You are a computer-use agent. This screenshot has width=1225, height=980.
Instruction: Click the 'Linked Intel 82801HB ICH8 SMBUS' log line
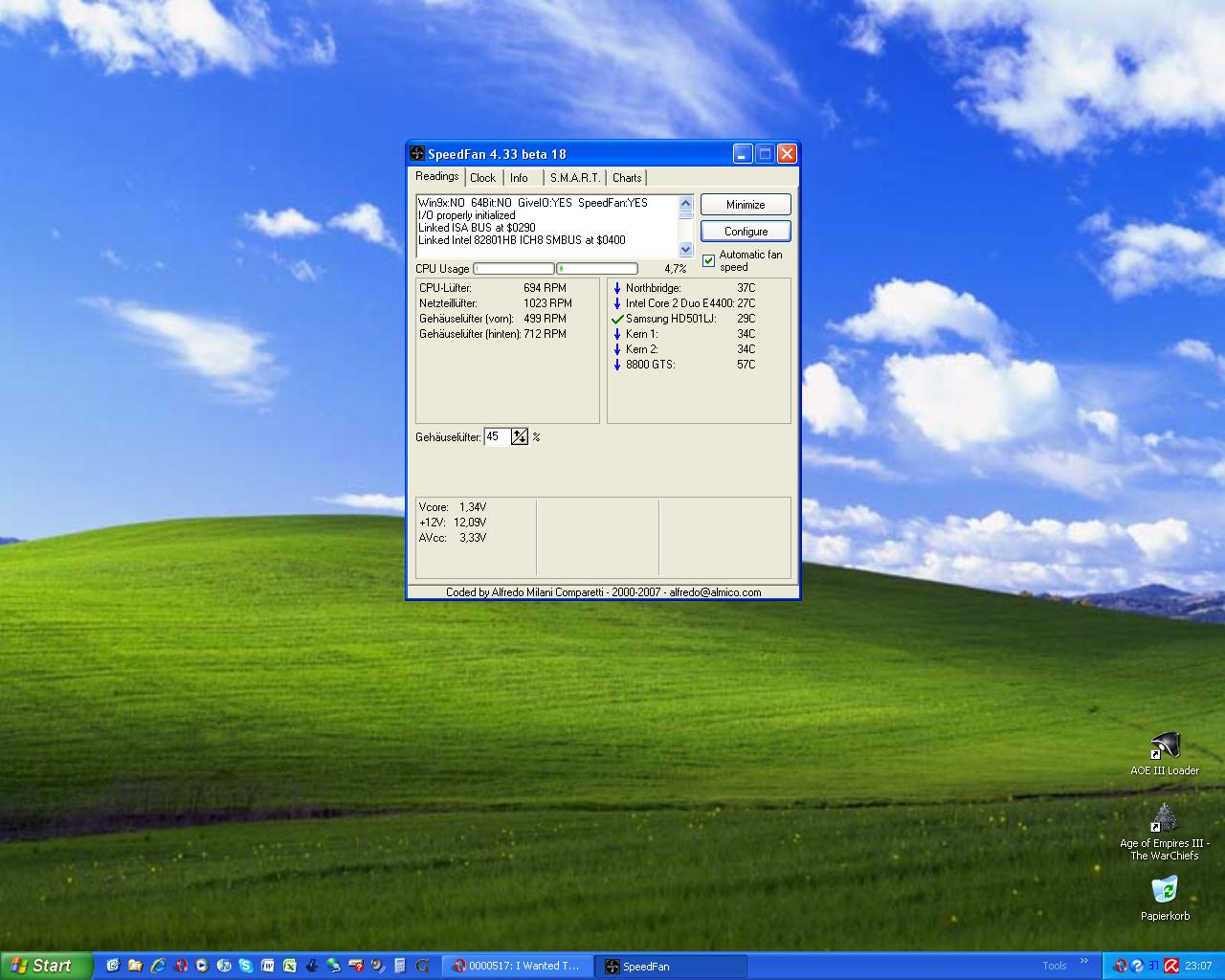coord(522,240)
